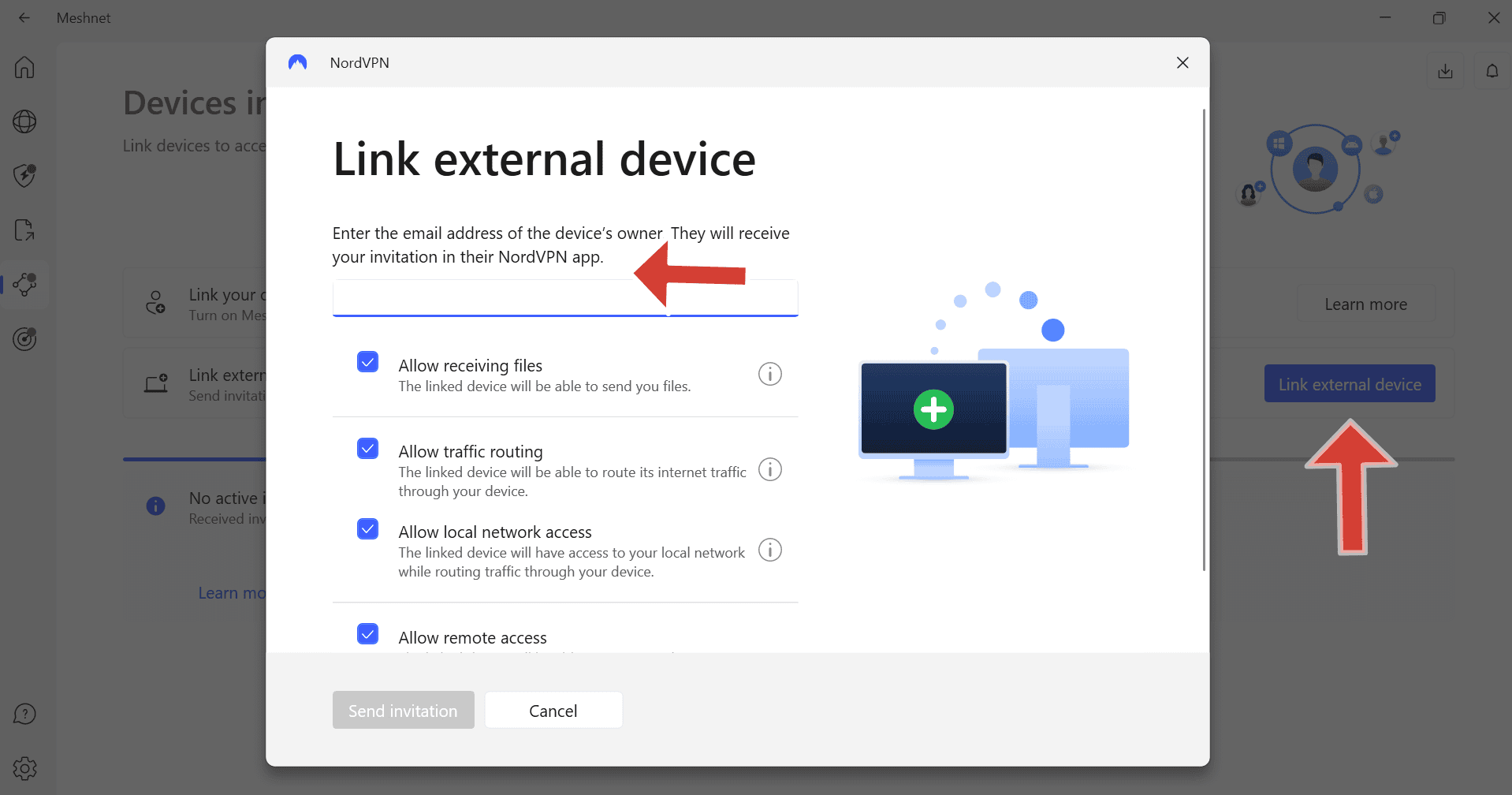Open the target radar icon in sidebar
Screen dimensions: 1512x795
pyautogui.click(x=24, y=339)
